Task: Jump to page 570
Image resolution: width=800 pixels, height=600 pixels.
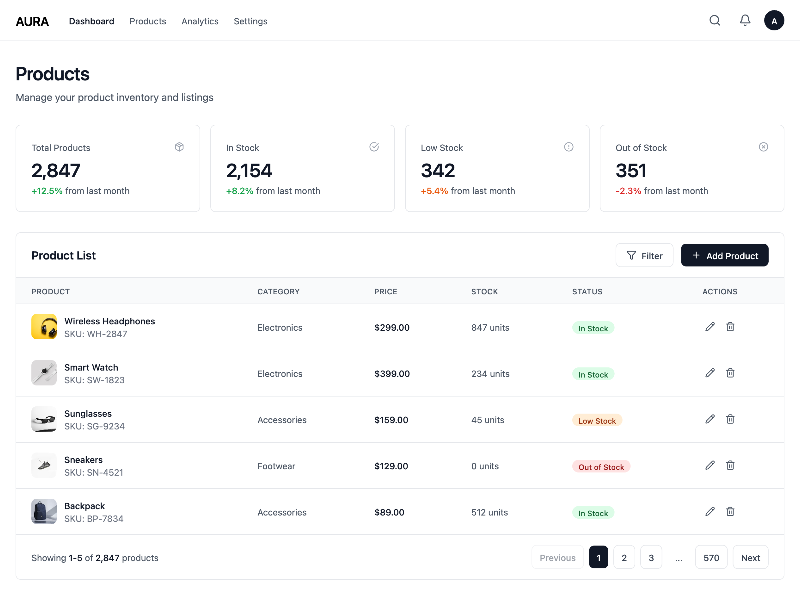Action: coord(711,558)
